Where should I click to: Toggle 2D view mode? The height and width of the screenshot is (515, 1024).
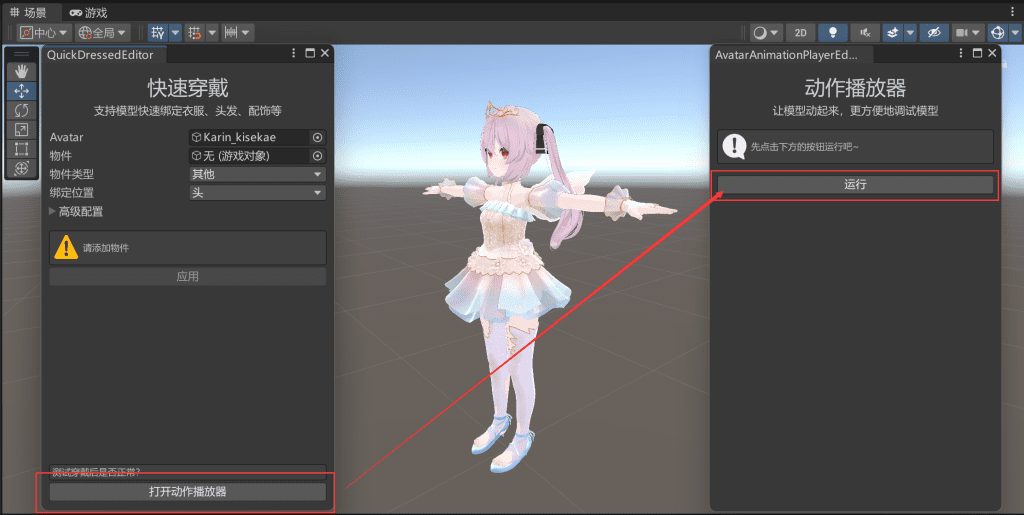[799, 33]
